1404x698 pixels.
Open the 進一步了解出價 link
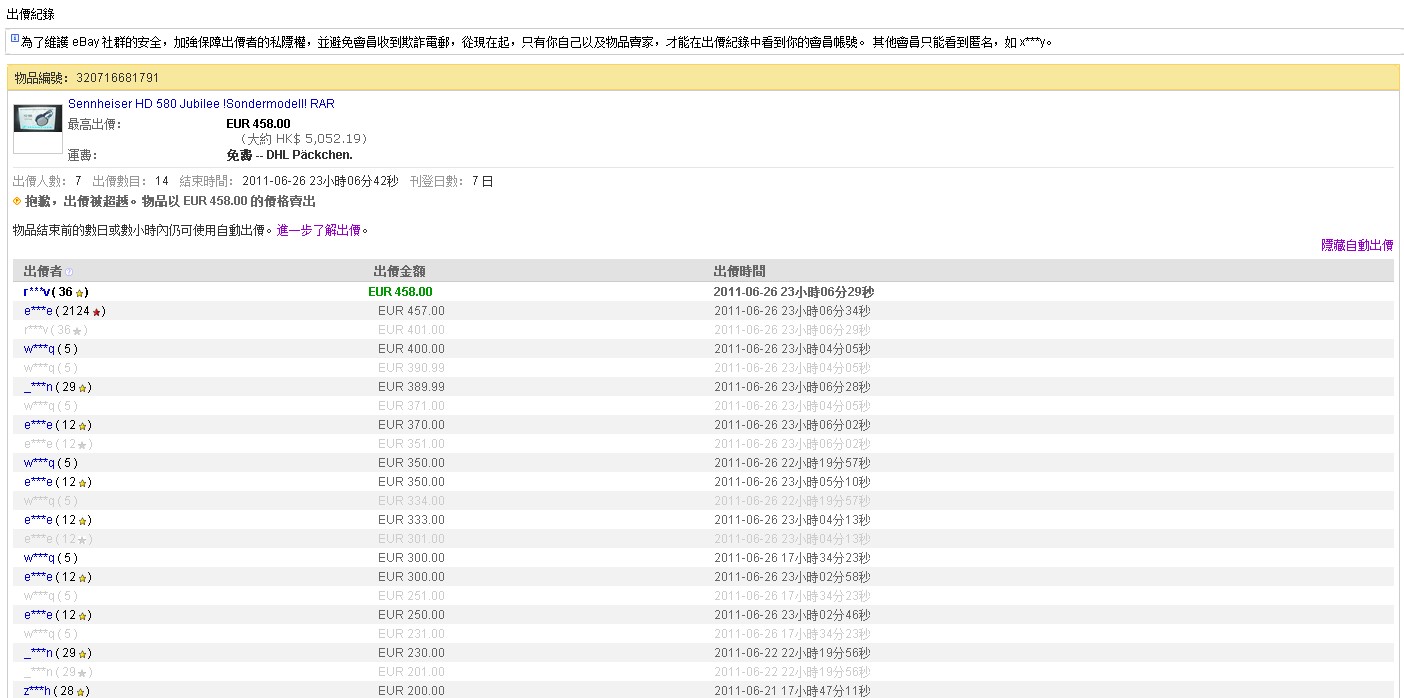point(320,230)
